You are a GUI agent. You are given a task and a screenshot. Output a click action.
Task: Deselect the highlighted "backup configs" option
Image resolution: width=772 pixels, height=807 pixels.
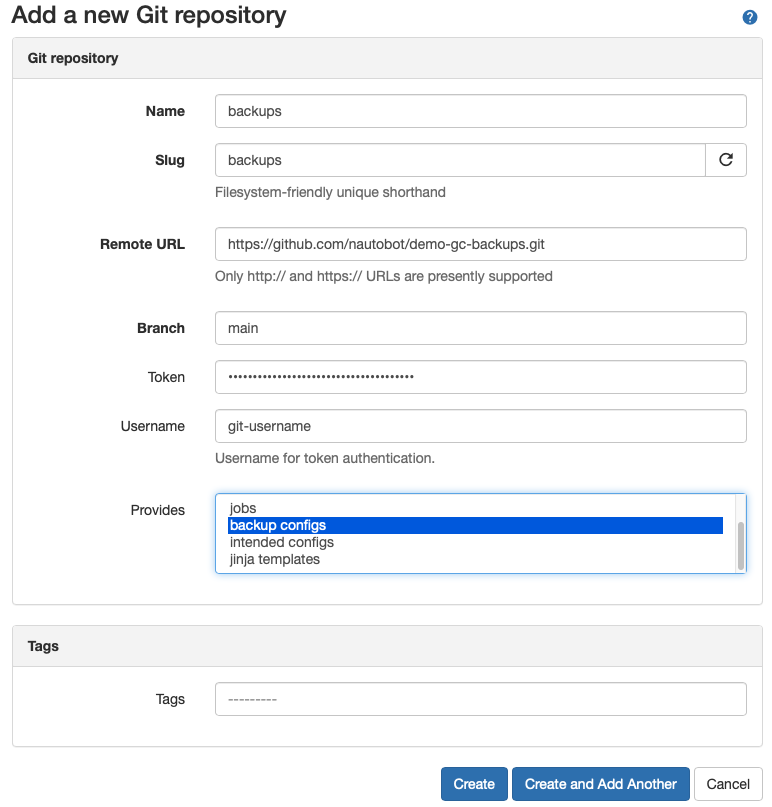300,525
